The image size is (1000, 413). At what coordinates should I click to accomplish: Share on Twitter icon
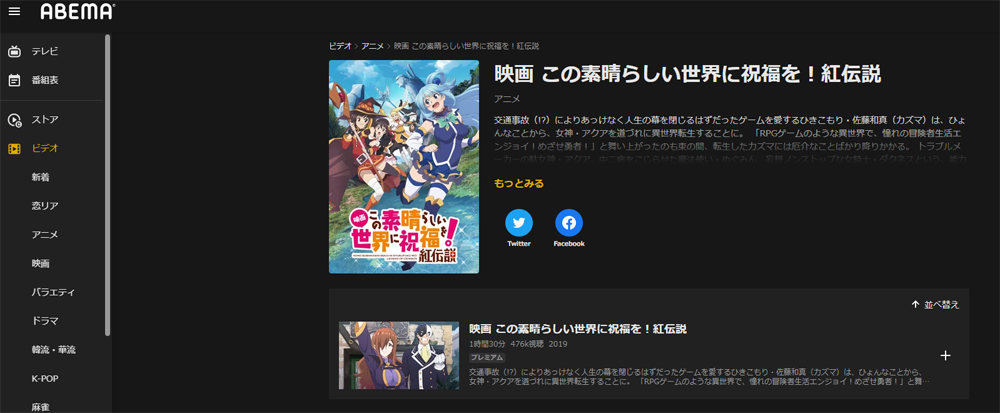pyautogui.click(x=518, y=223)
